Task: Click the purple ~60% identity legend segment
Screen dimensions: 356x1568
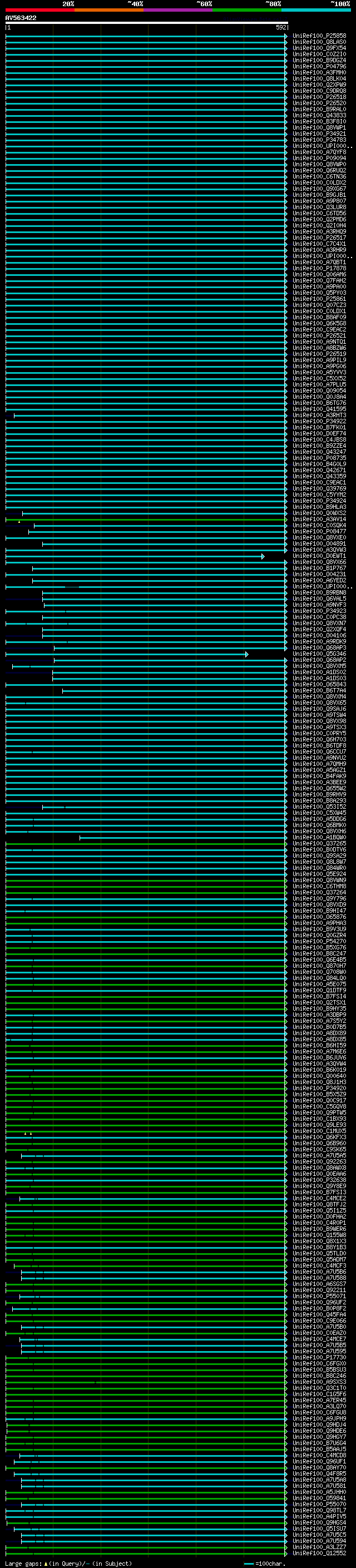Action: 179,10
